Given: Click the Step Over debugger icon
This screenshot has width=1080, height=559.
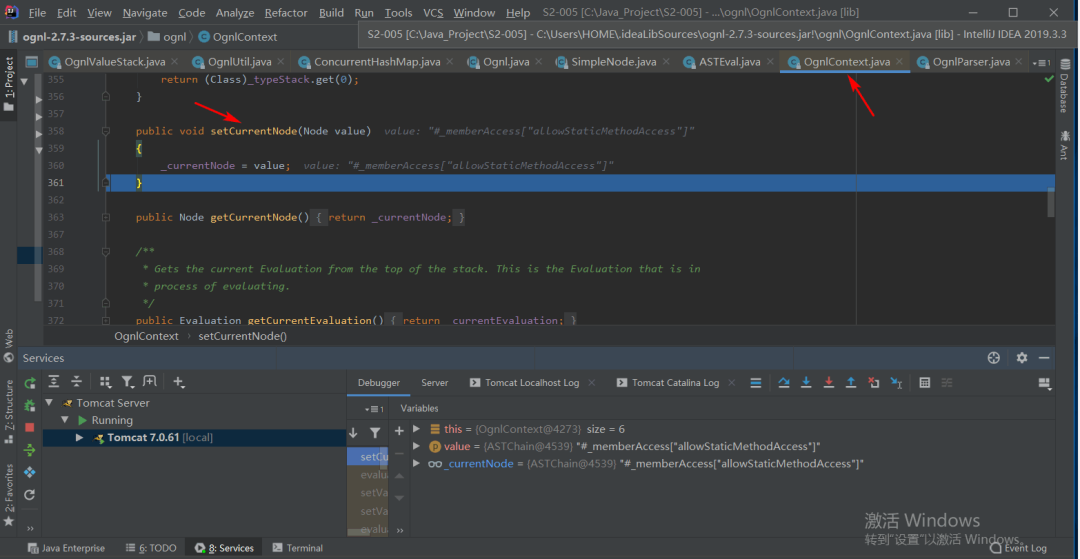Looking at the screenshot, I should coord(784,383).
